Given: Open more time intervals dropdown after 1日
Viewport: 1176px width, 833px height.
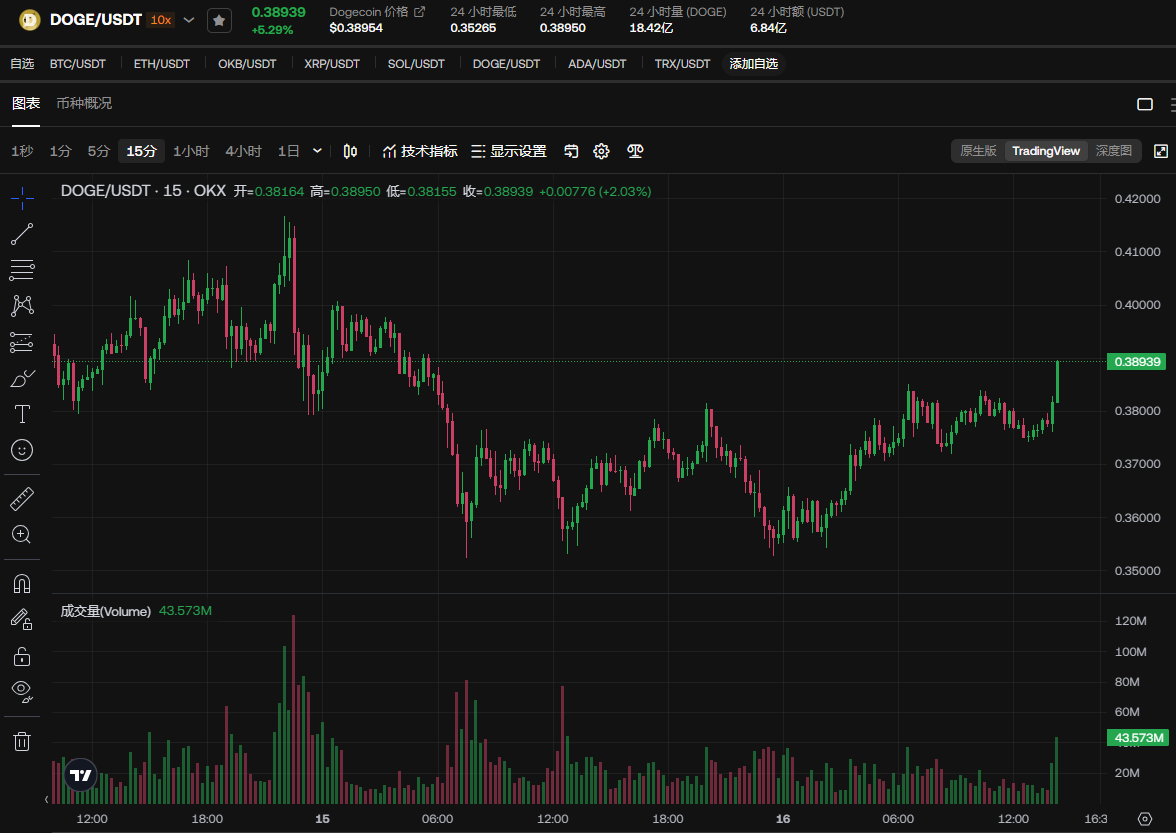Looking at the screenshot, I should pyautogui.click(x=318, y=151).
